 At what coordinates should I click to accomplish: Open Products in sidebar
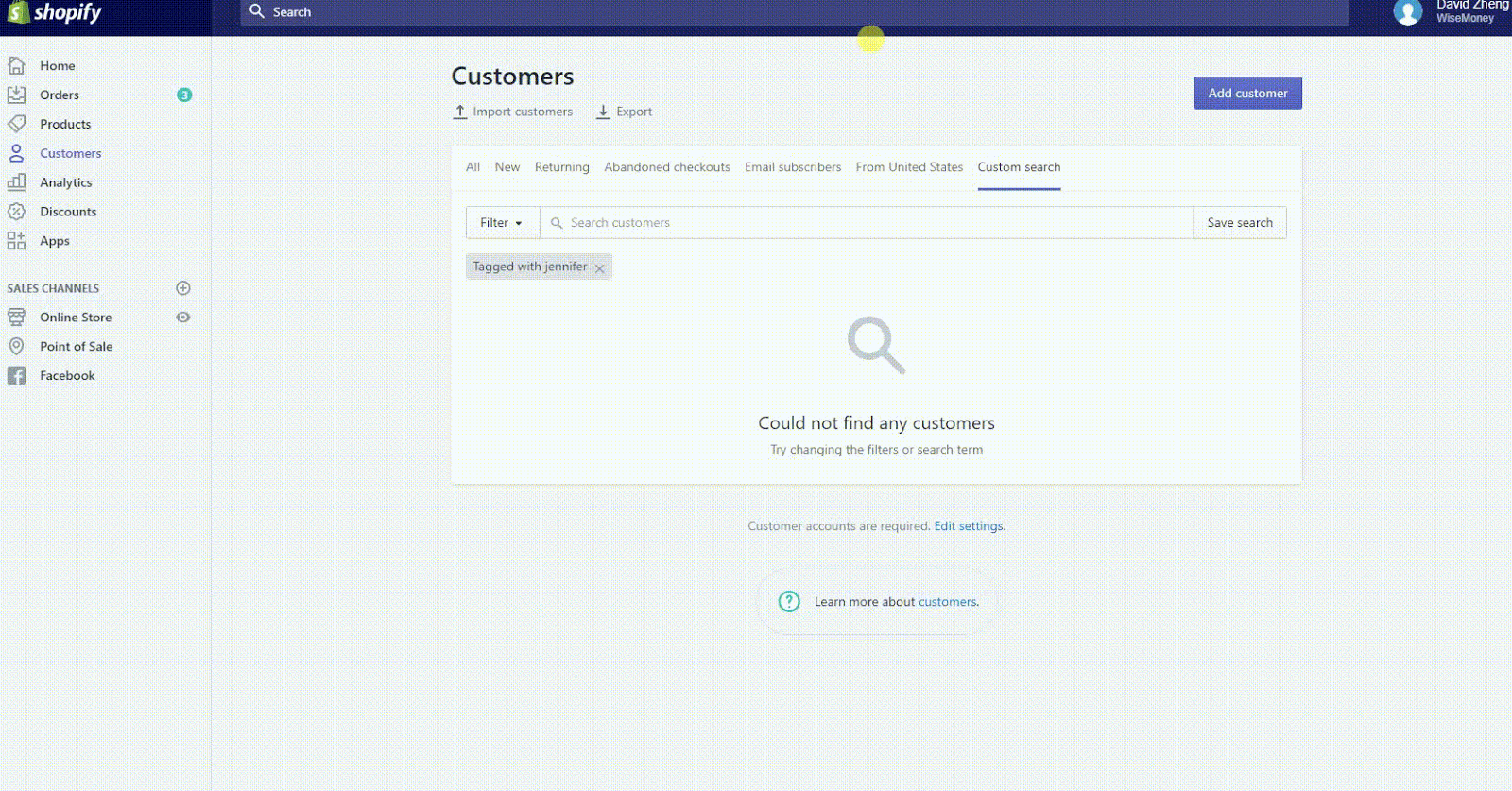pos(65,125)
